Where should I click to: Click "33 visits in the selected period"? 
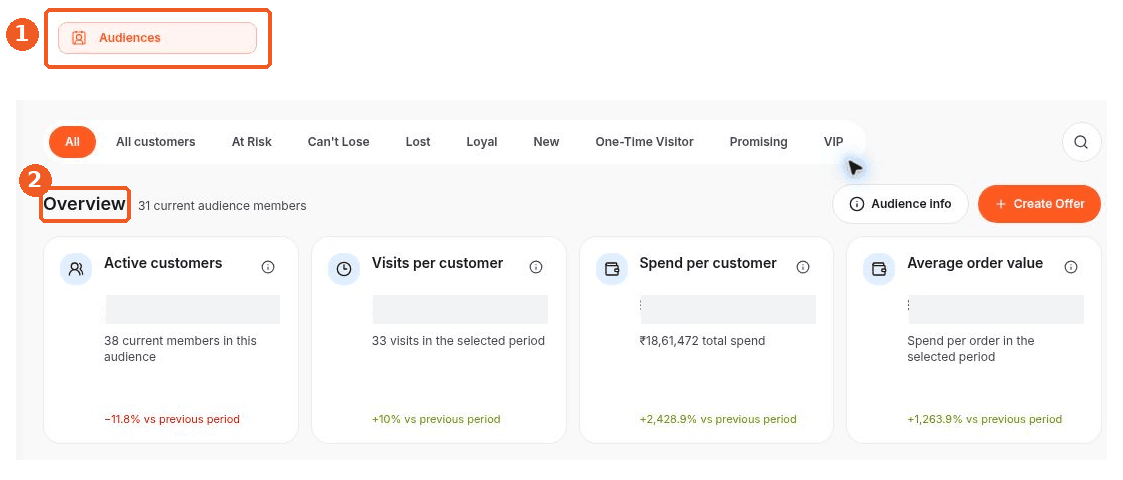(458, 341)
